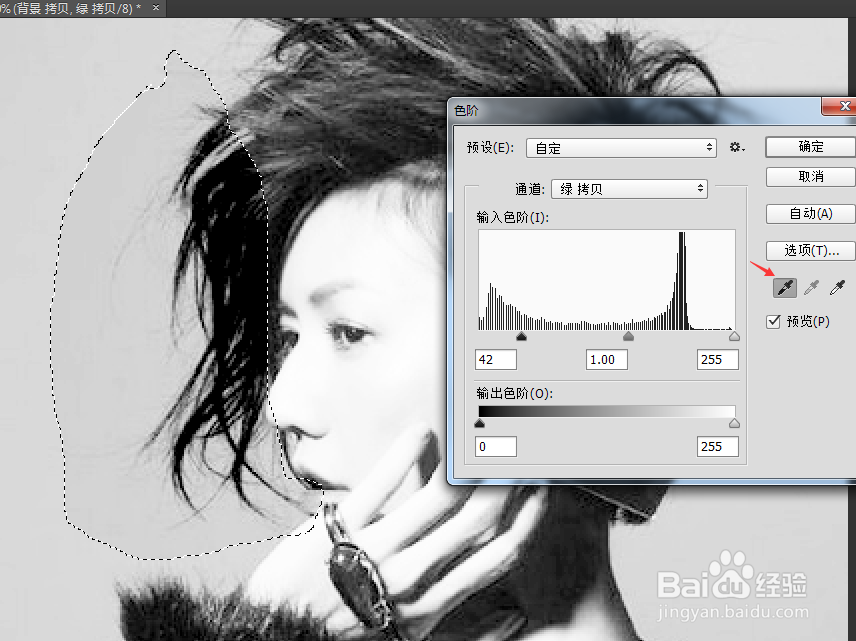Select the white point eyedropper tool
Screen dimensions: 856x641
837,287
